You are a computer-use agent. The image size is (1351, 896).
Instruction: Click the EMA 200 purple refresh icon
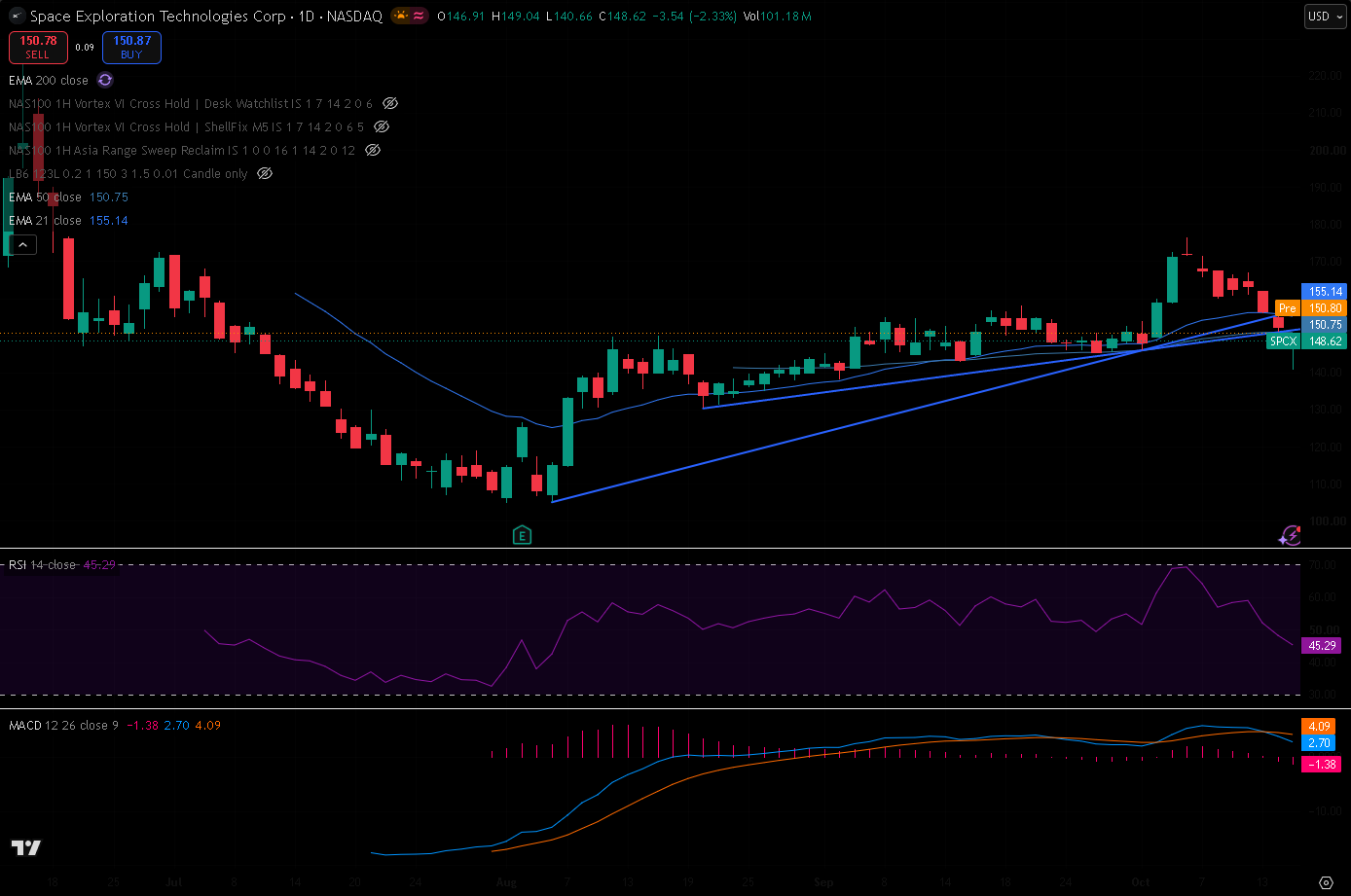[105, 81]
